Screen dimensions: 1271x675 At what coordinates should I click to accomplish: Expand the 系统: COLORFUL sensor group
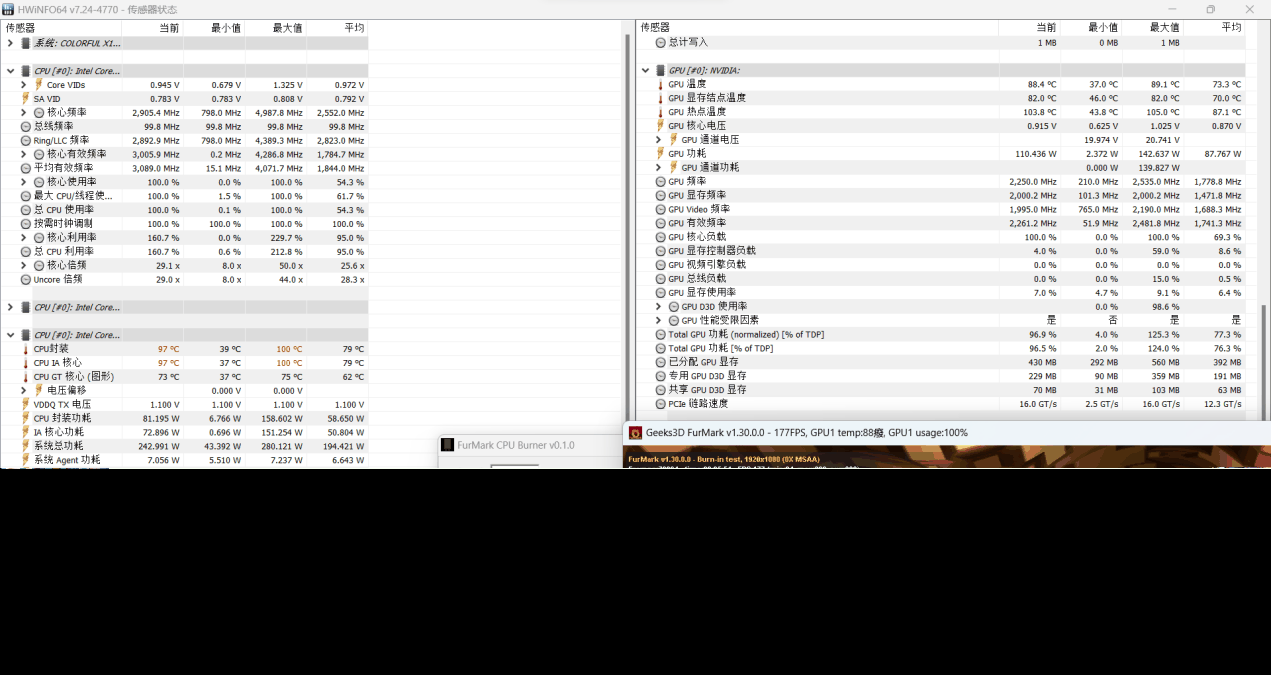tap(10, 43)
